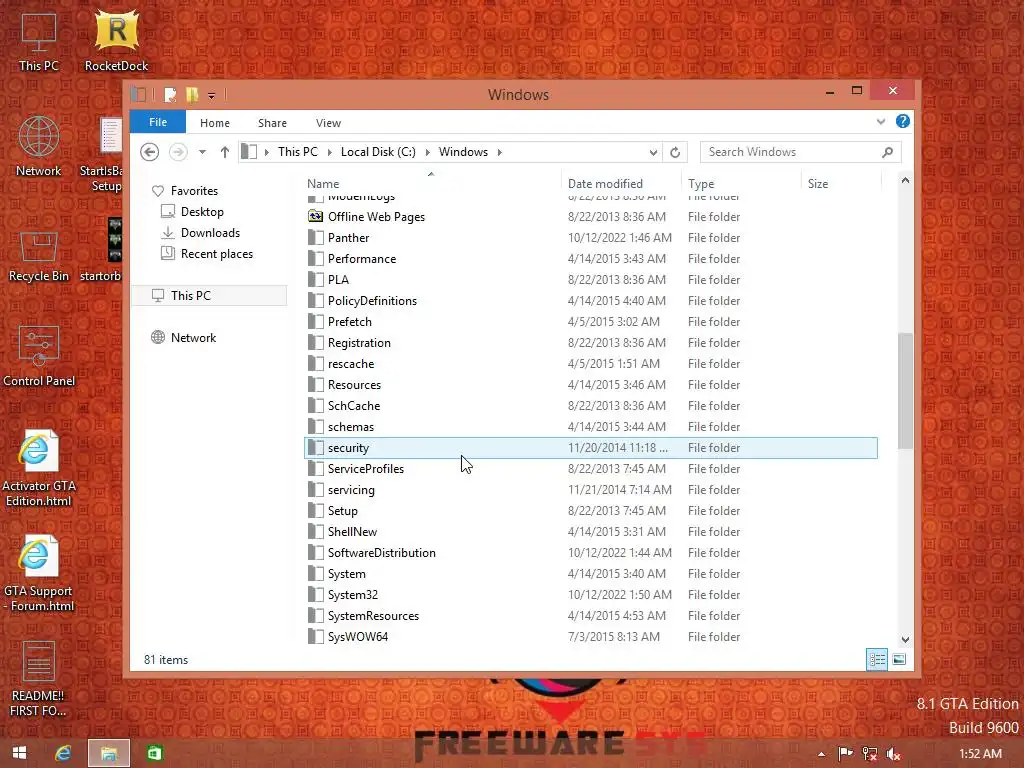
Task: Open the File ribbon tab
Action: 158,122
